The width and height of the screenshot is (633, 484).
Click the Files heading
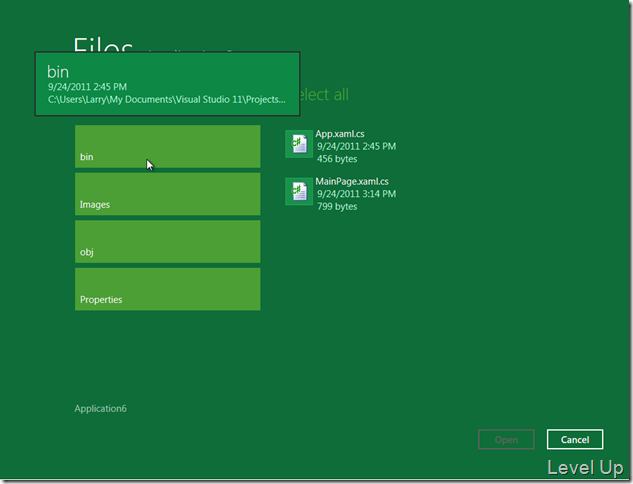click(103, 44)
